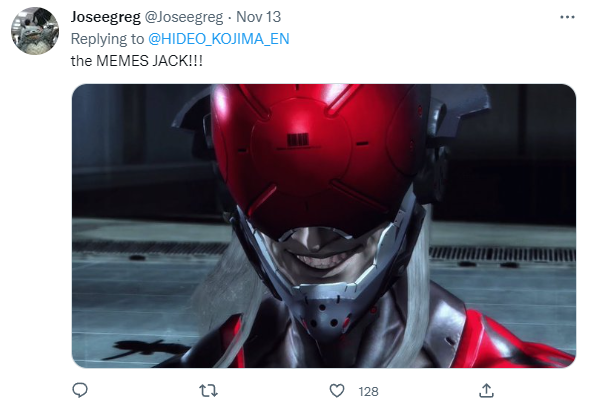
Task: Click the floor grate right of the character
Action: [502, 254]
